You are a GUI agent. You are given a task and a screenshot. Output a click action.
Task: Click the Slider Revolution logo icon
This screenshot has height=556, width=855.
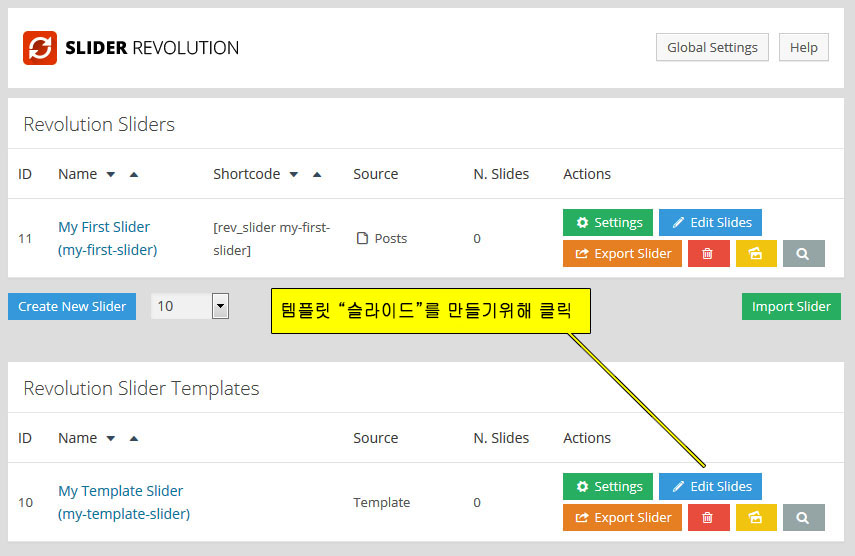pyautogui.click(x=40, y=47)
